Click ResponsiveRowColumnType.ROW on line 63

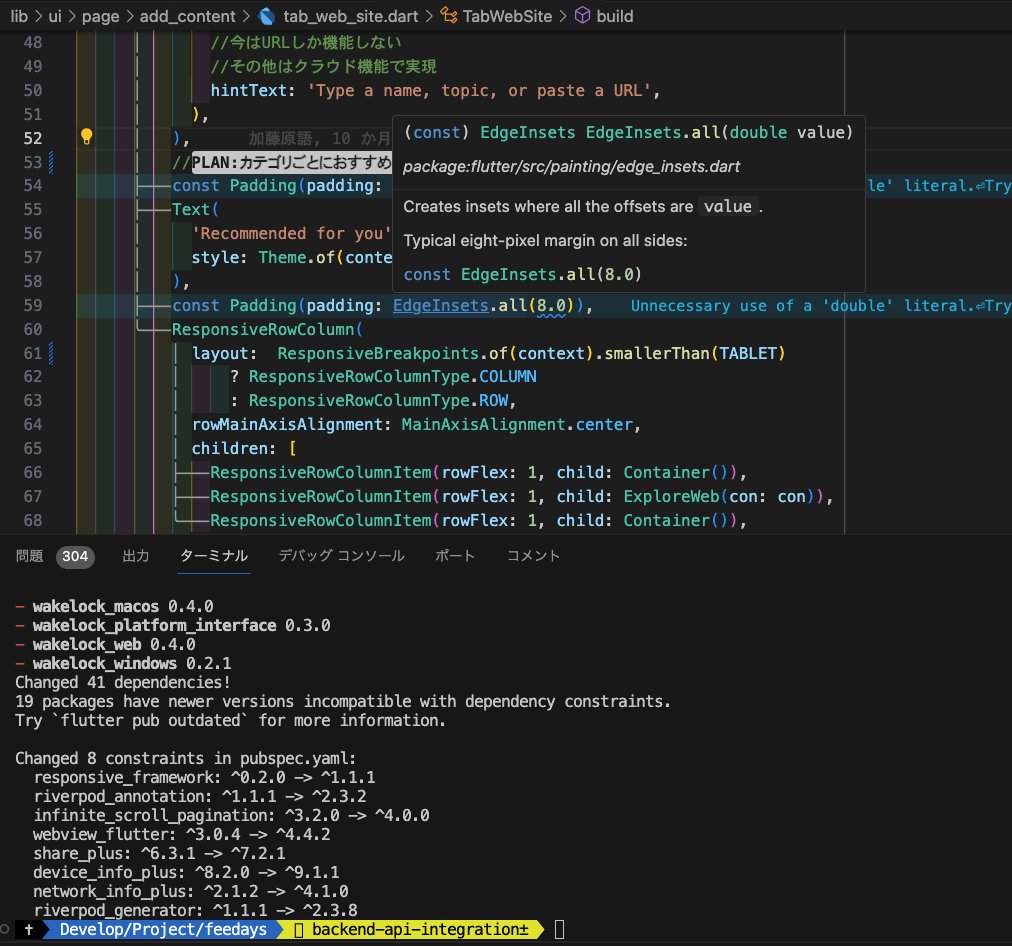point(378,401)
